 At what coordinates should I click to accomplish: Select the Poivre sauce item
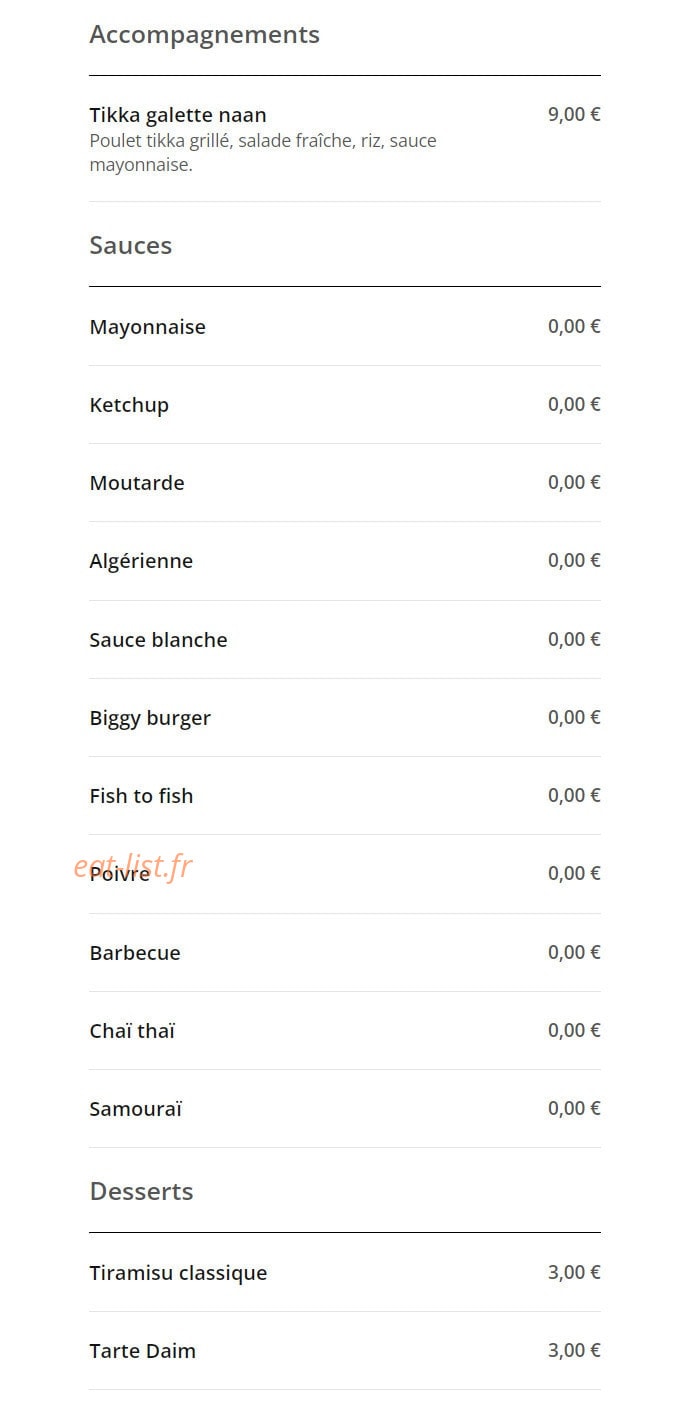(x=344, y=874)
